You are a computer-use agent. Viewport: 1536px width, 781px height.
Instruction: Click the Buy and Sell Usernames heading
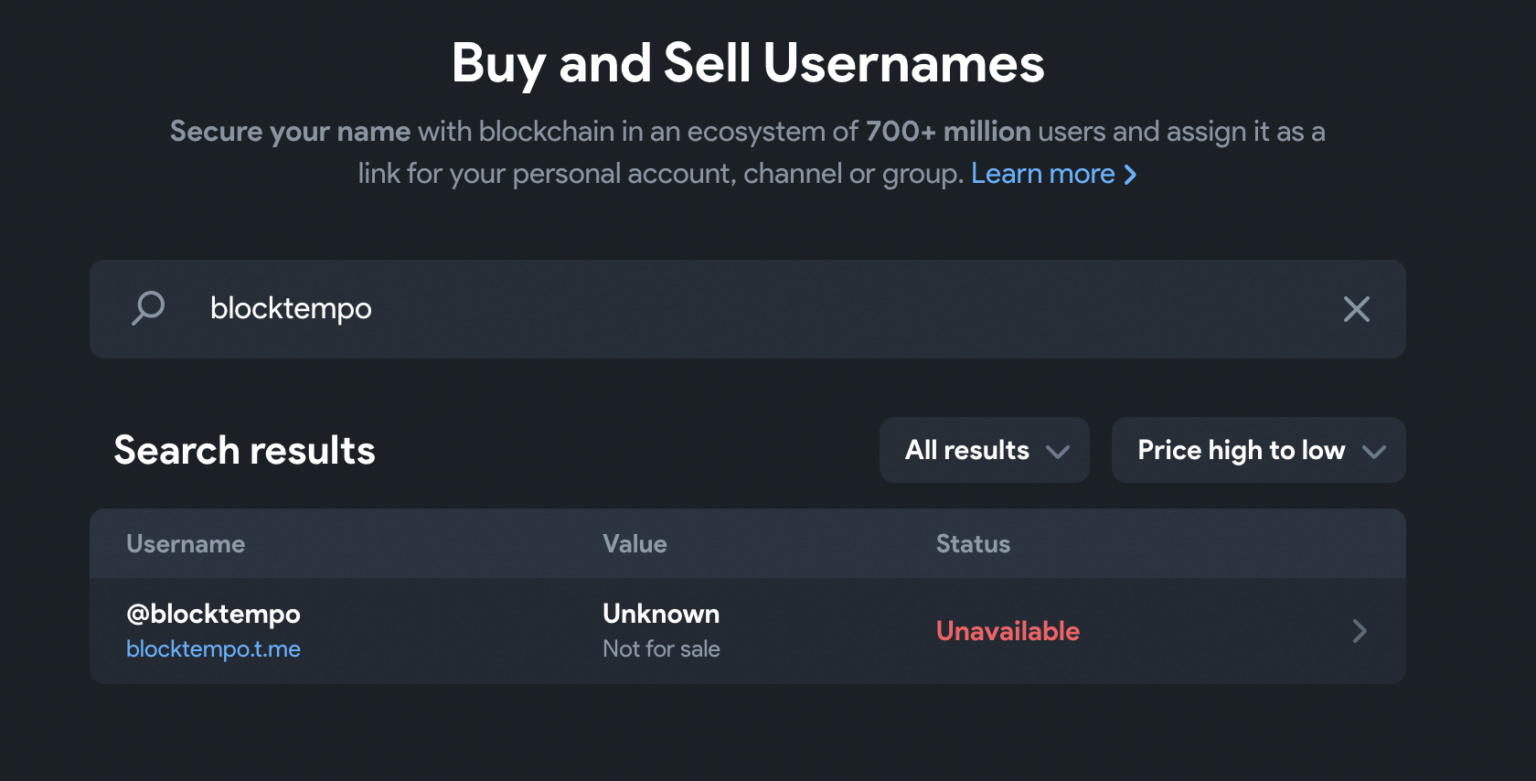click(747, 63)
